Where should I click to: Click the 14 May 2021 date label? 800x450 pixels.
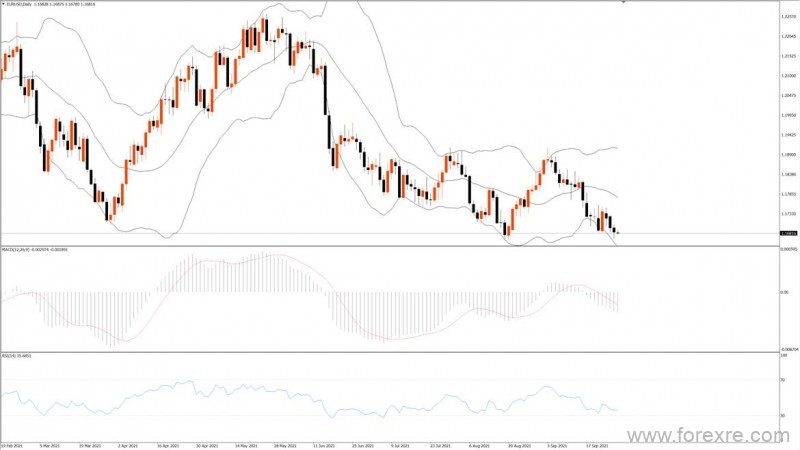pyautogui.click(x=247, y=446)
